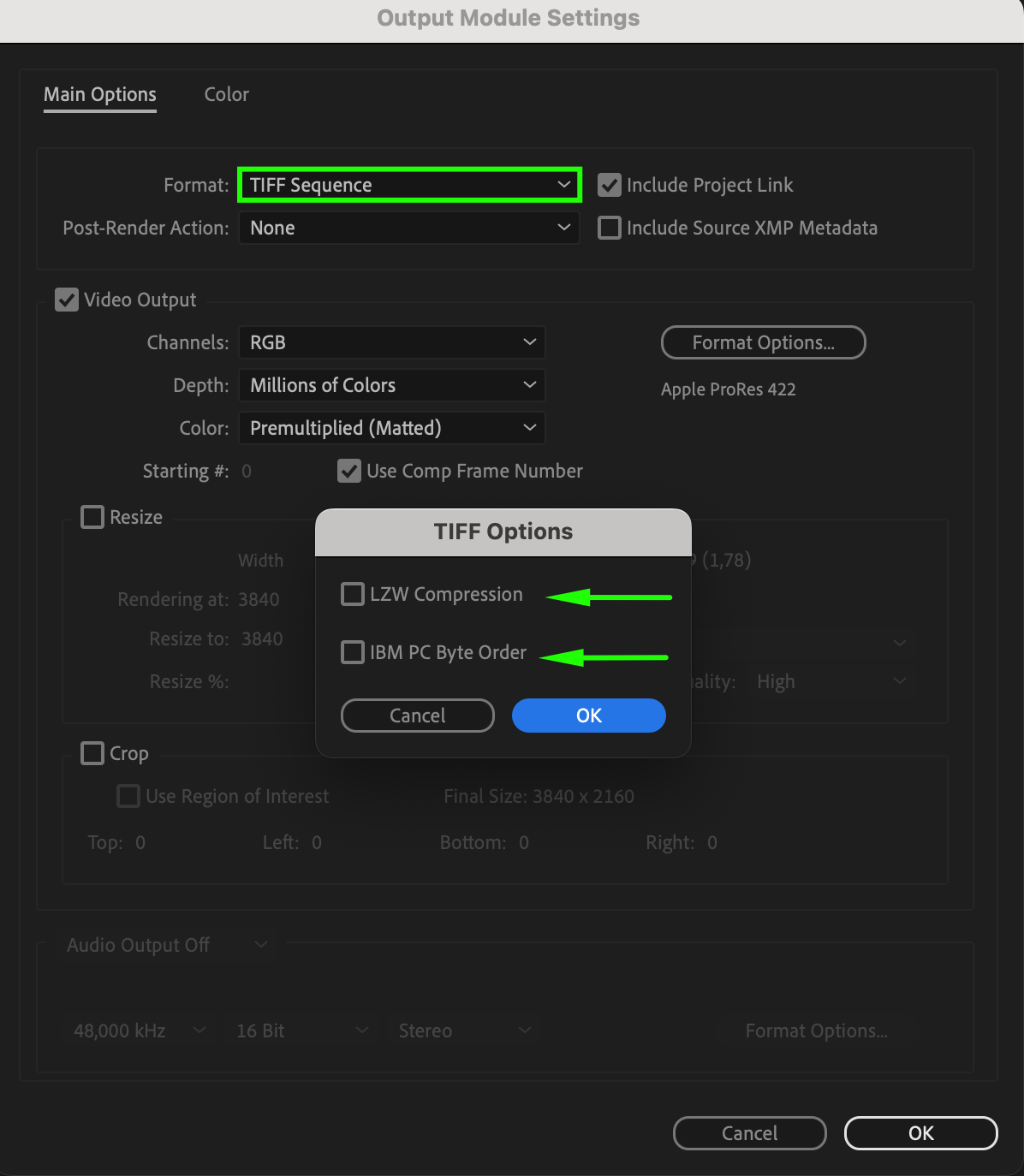Switch to the Color tab
The width and height of the screenshot is (1024, 1176).
226,94
